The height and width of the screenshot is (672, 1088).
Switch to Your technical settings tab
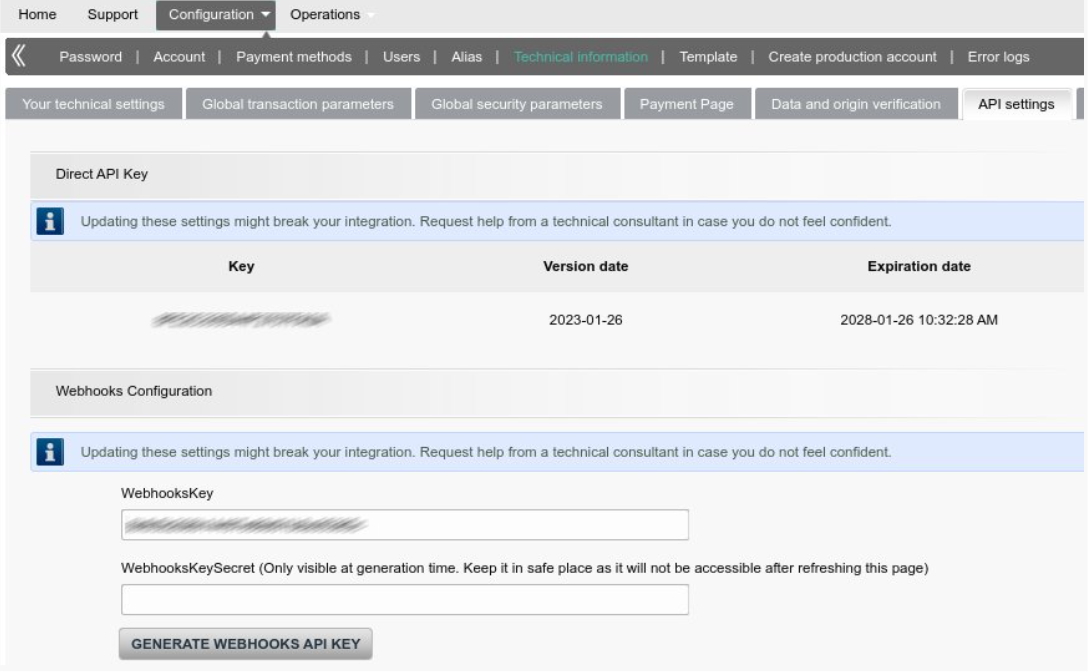[94, 104]
